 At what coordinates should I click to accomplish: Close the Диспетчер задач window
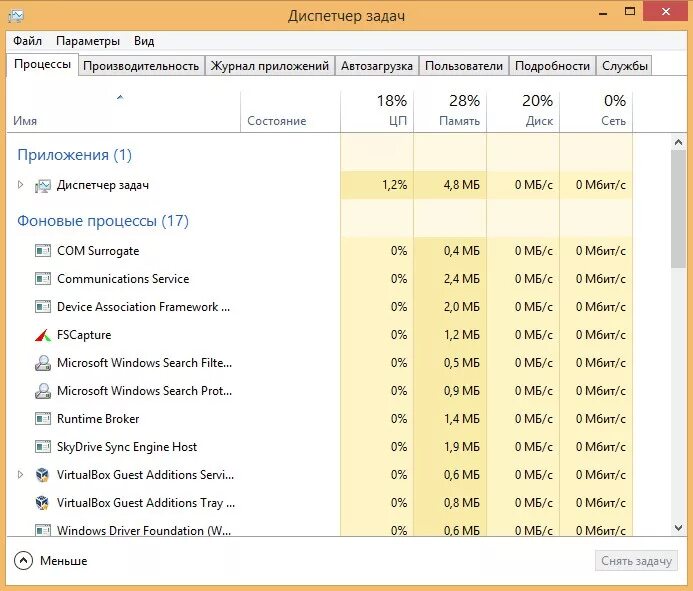pyautogui.click(x=666, y=11)
